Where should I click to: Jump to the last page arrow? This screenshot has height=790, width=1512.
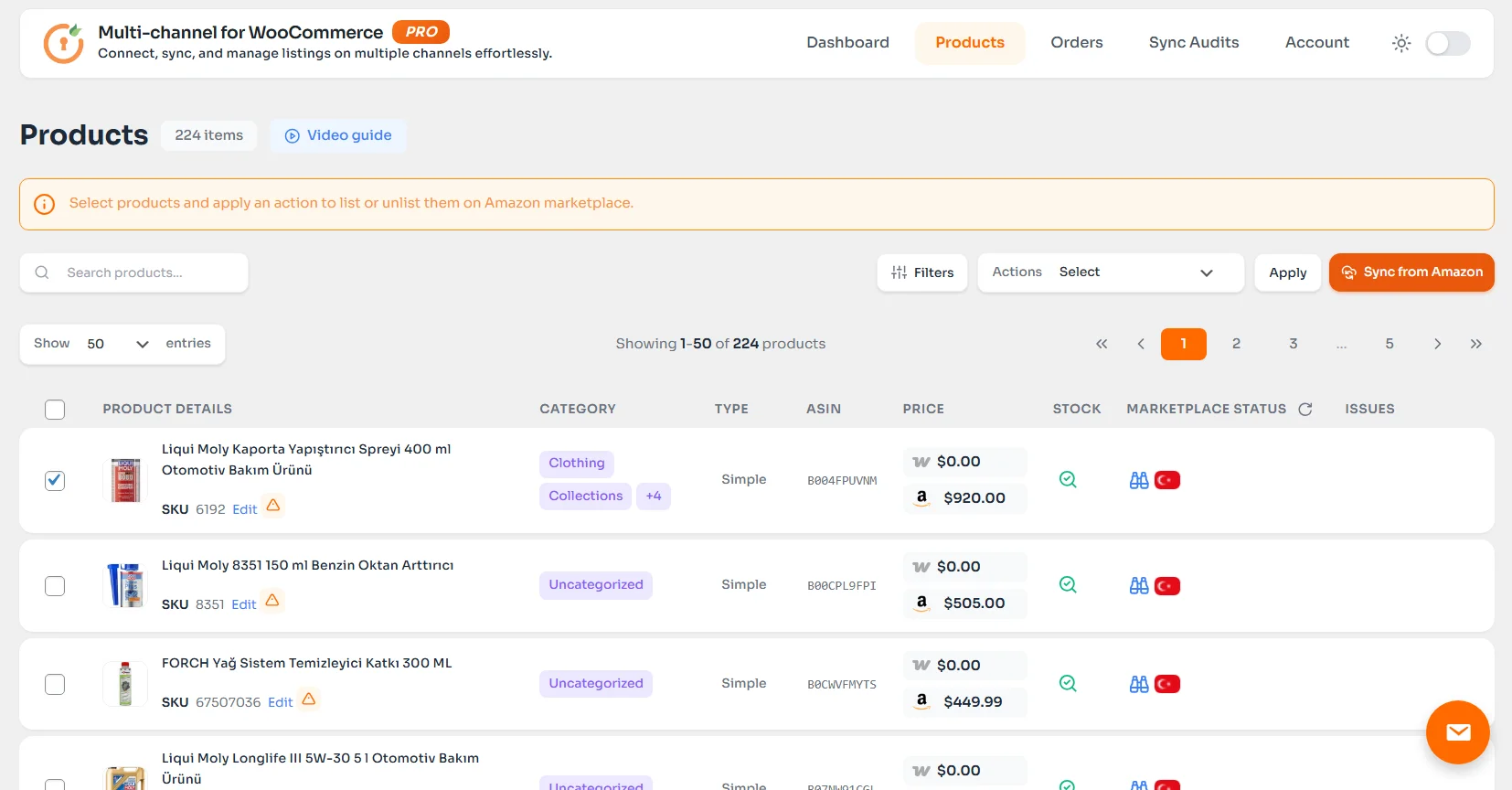pyautogui.click(x=1476, y=344)
